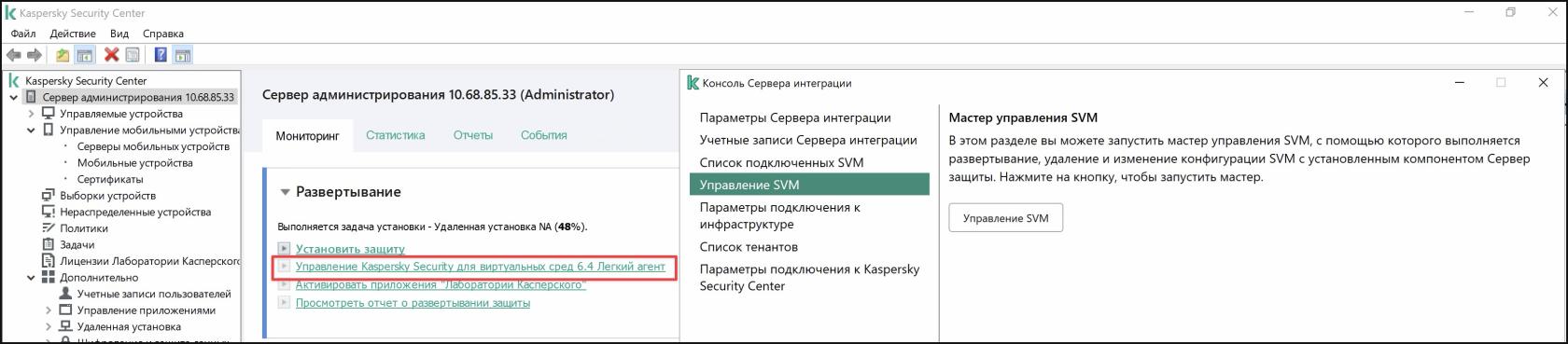Switch to the События tab
The image size is (1568, 344).
[544, 135]
